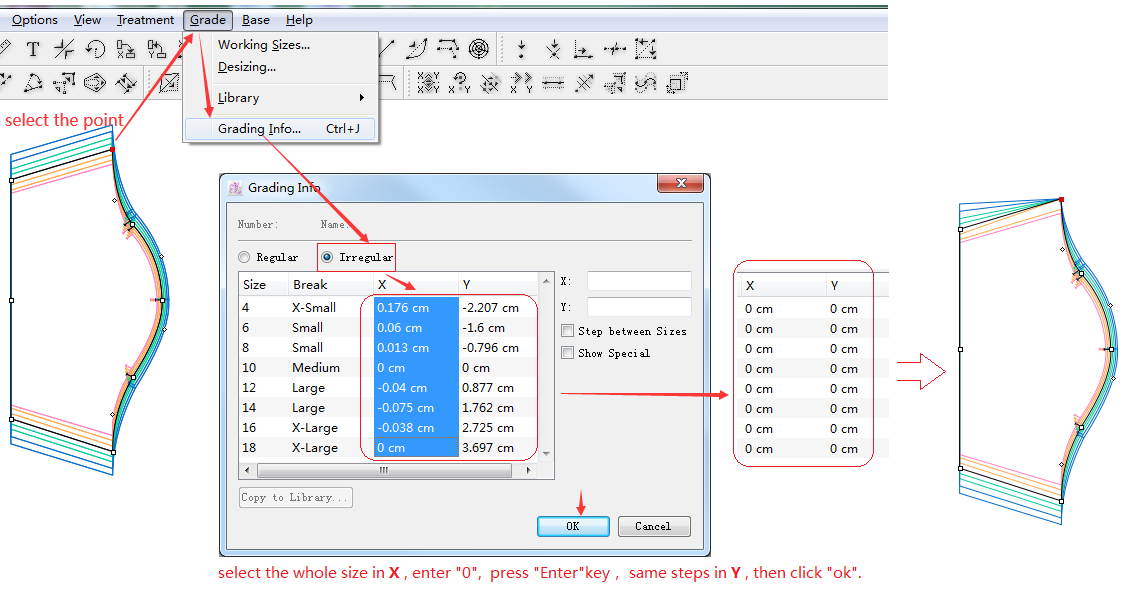Click the stacked XY grading icon
This screenshot has height=607, width=1128.
(x=428, y=83)
